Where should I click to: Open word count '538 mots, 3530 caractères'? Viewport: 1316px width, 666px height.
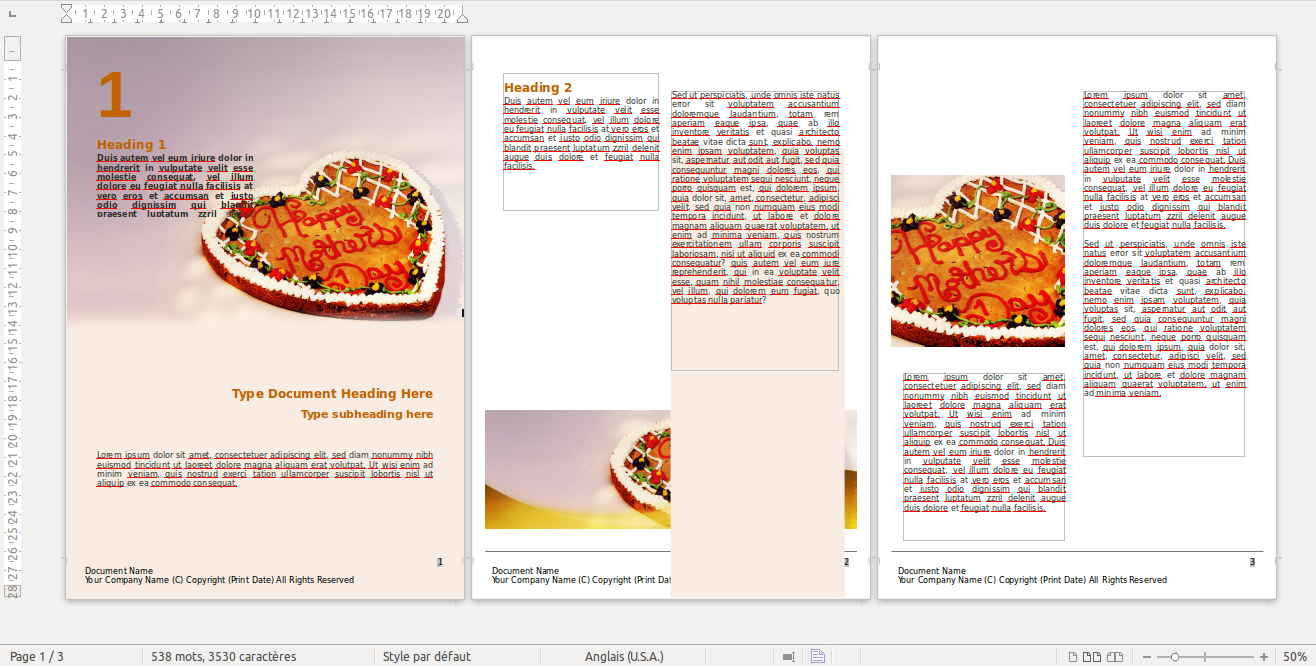click(223, 657)
